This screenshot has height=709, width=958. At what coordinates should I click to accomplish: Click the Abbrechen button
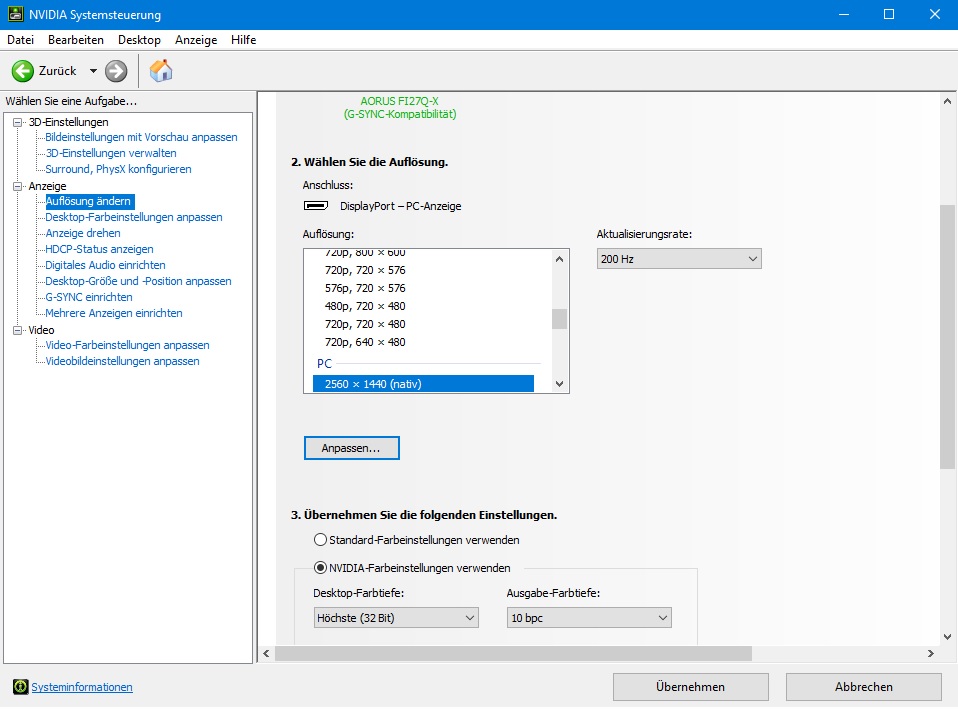pyautogui.click(x=863, y=687)
